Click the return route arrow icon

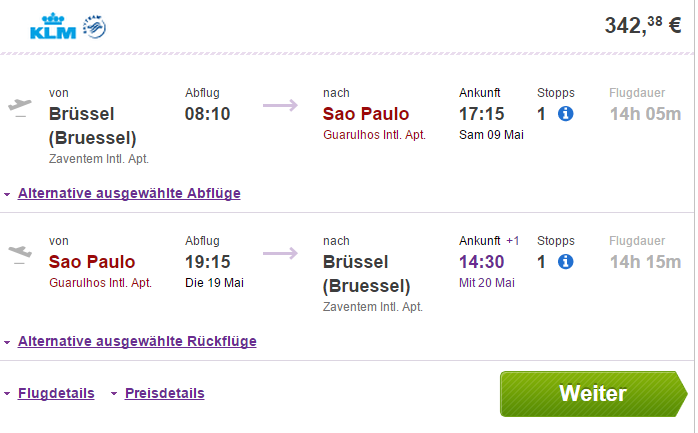[280, 253]
